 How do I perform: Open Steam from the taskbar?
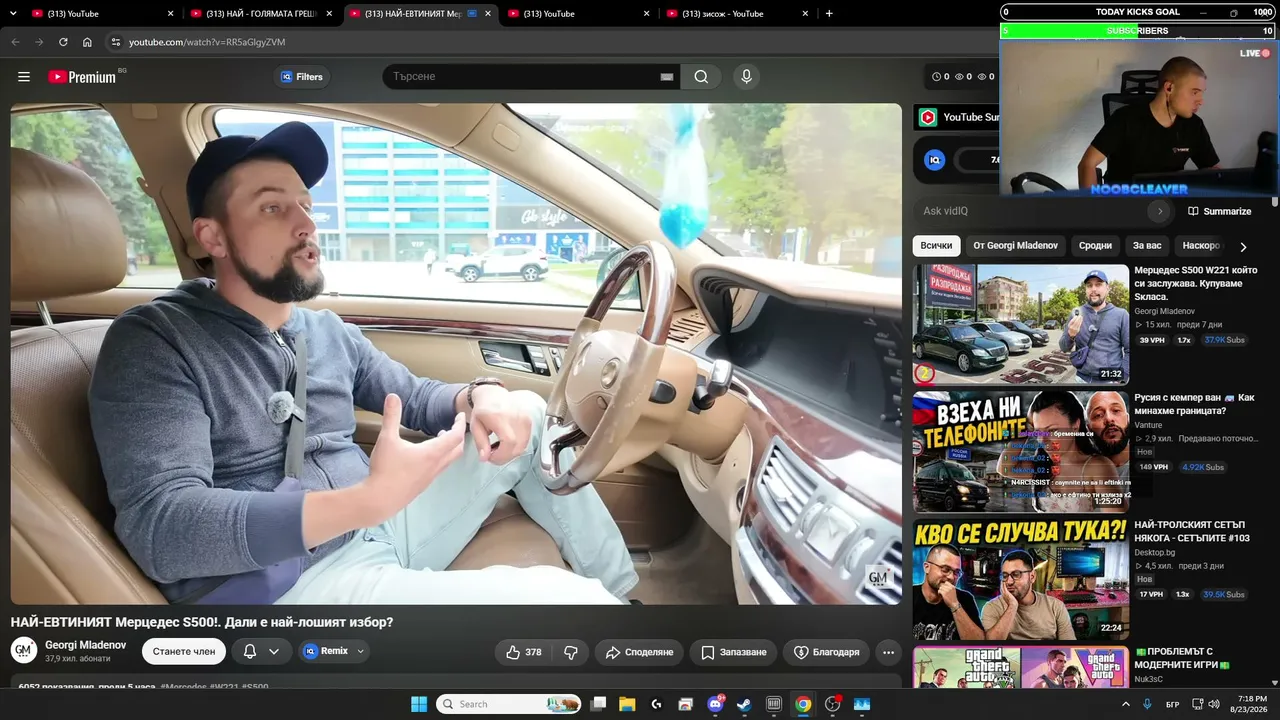(x=744, y=704)
